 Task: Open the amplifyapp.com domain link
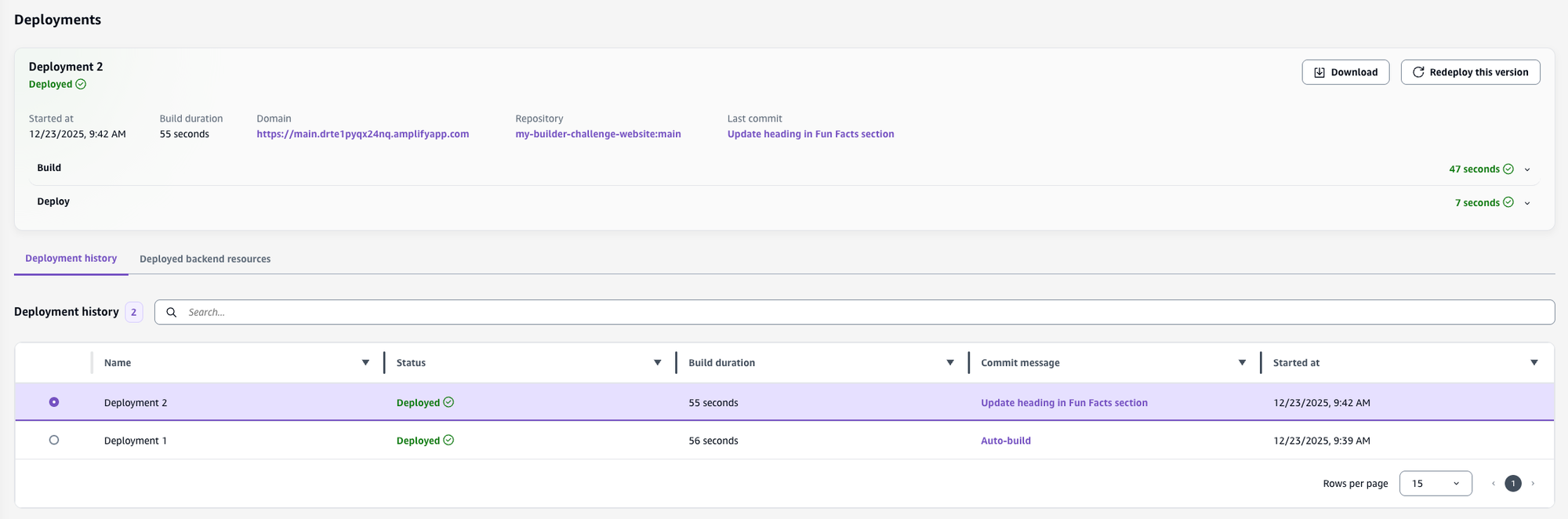pos(362,134)
